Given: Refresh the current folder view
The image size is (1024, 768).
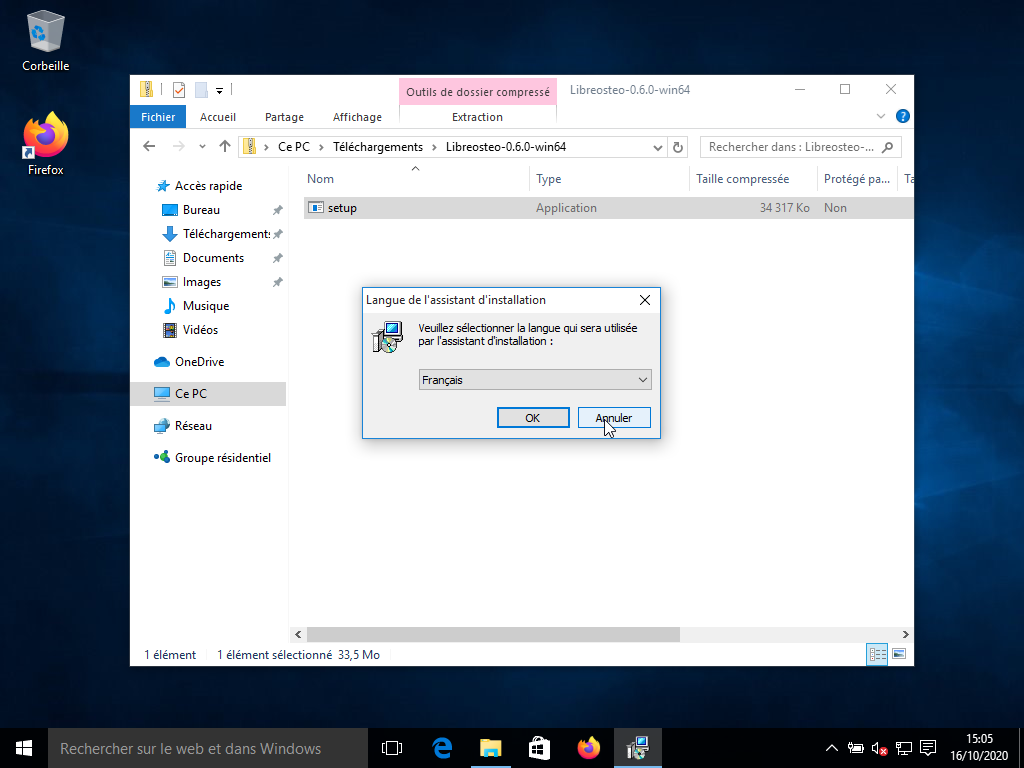Looking at the screenshot, I should (678, 148).
